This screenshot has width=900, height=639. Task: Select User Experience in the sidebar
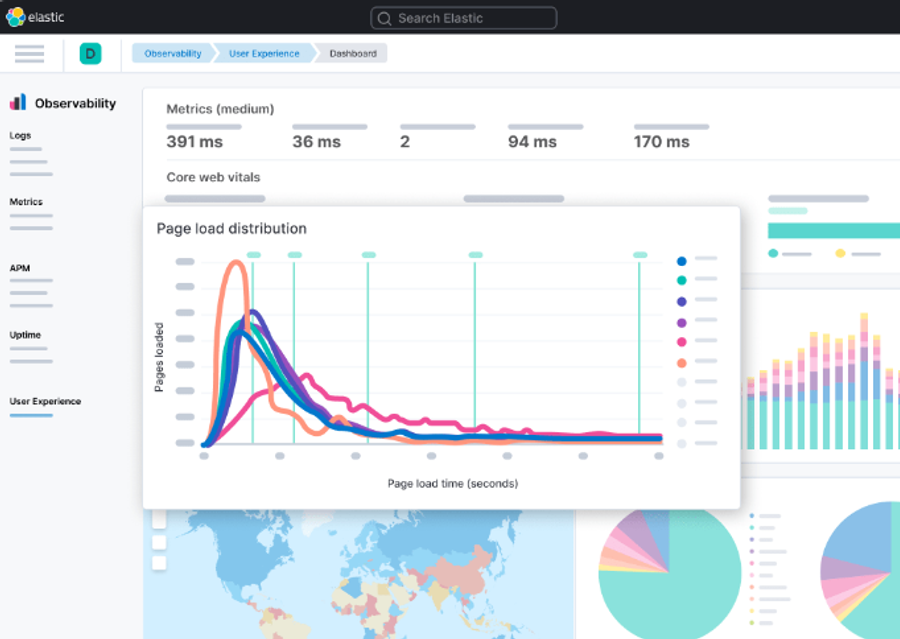point(45,401)
